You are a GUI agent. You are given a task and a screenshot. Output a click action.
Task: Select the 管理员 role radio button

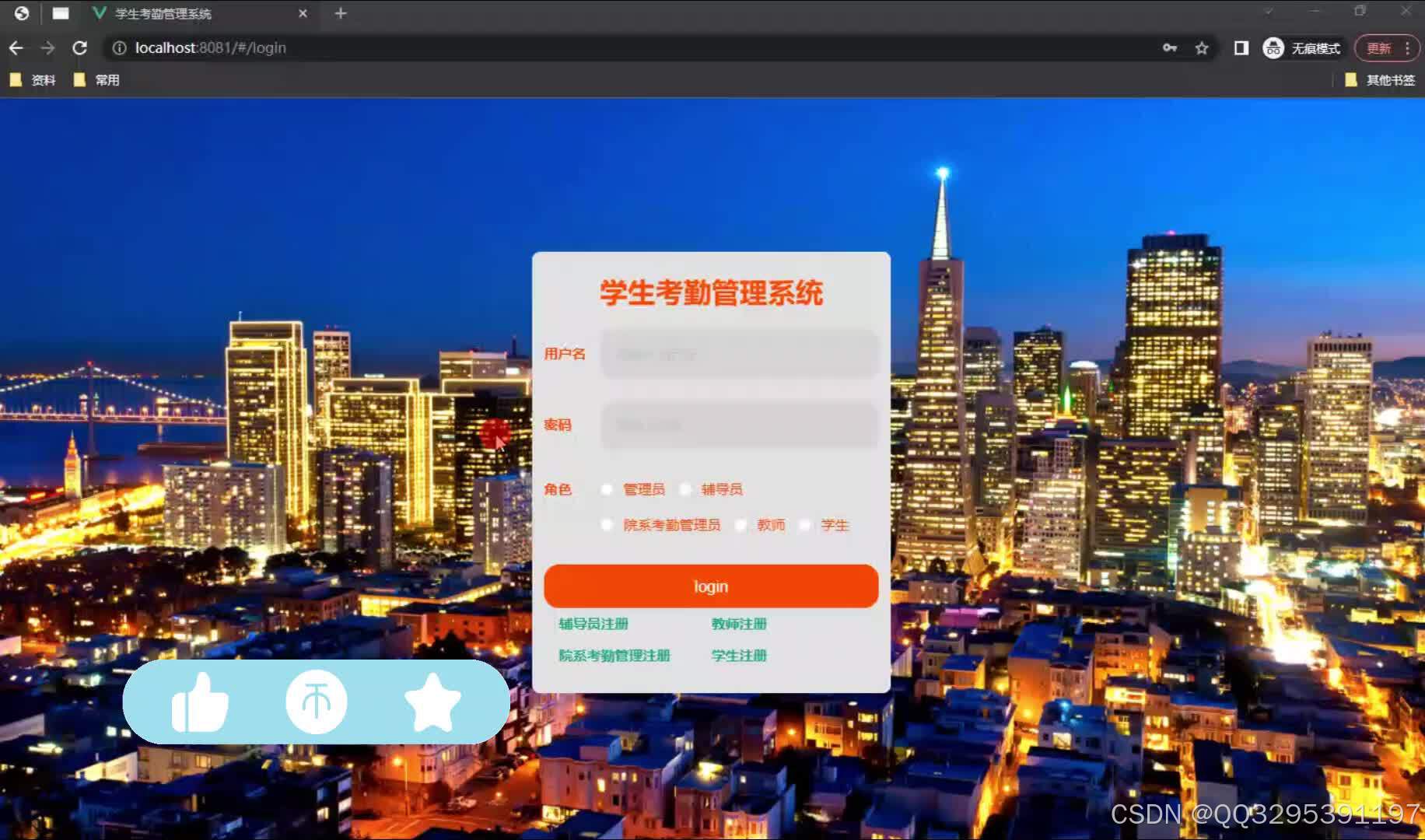(x=607, y=489)
